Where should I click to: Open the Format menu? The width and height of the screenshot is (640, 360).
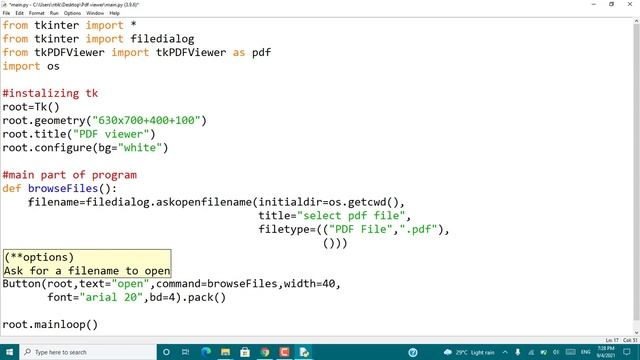point(36,13)
